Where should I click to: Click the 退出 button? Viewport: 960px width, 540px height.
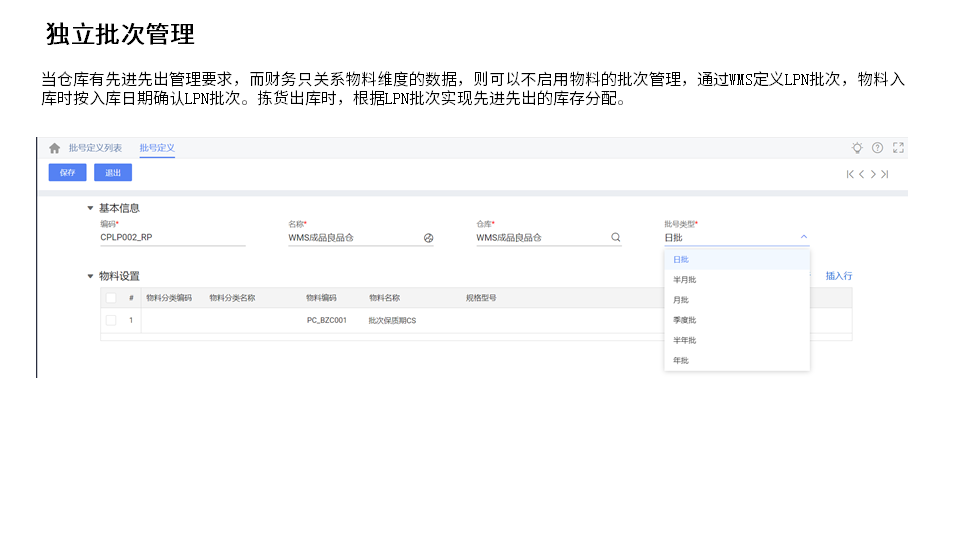(x=113, y=172)
